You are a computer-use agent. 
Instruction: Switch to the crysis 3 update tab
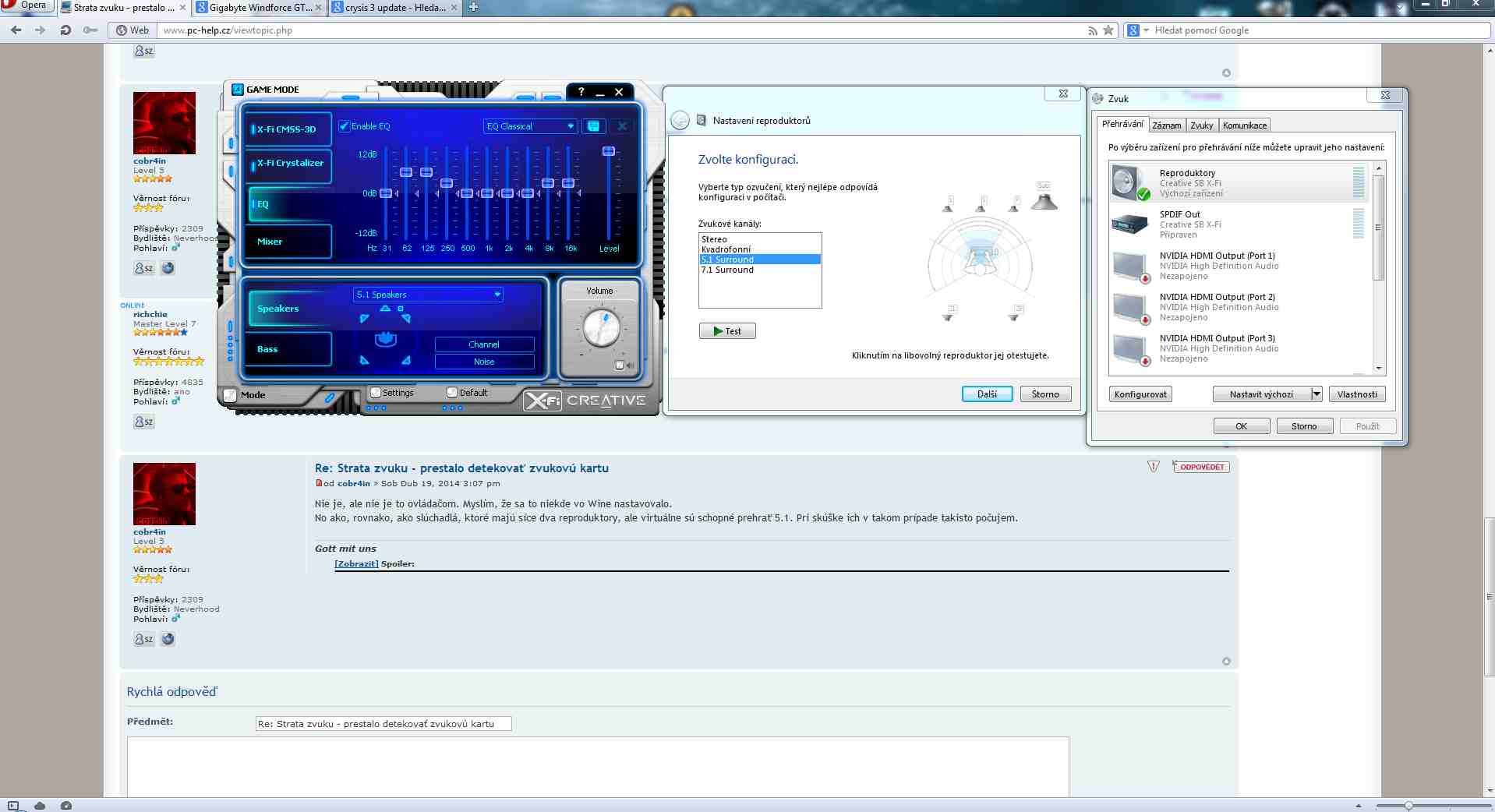coord(394,8)
